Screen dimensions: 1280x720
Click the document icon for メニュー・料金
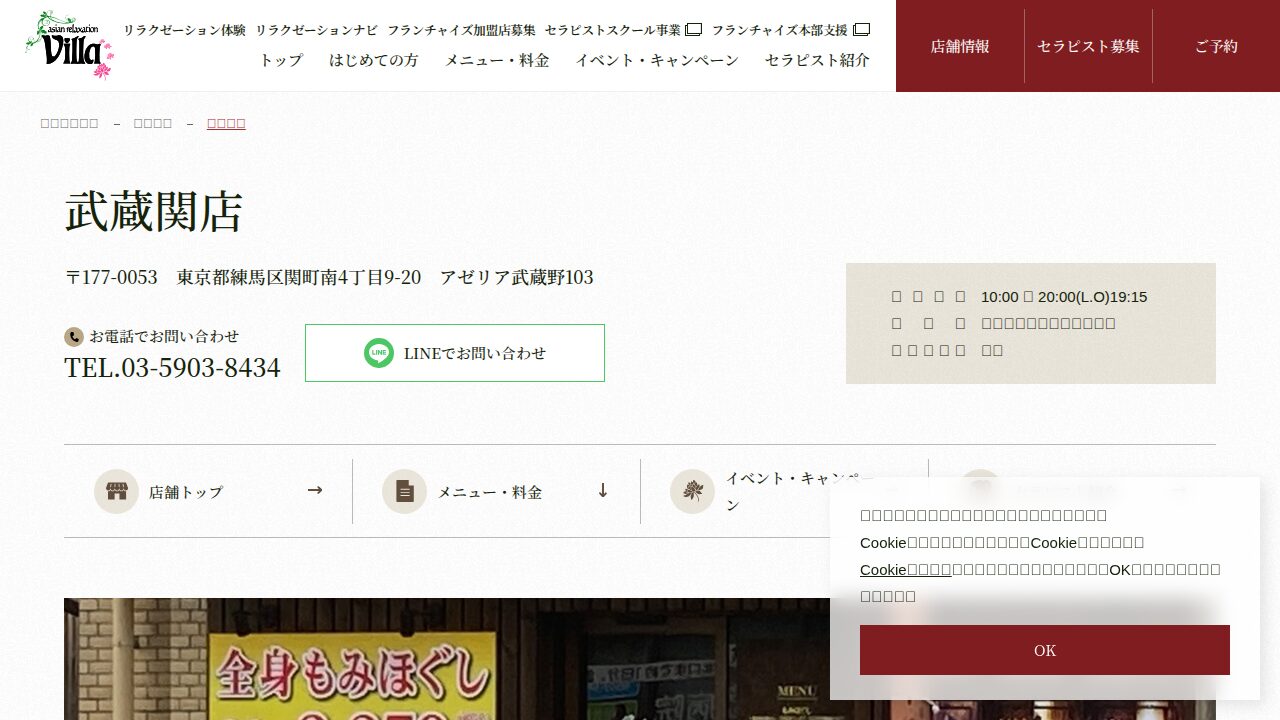tap(404, 492)
